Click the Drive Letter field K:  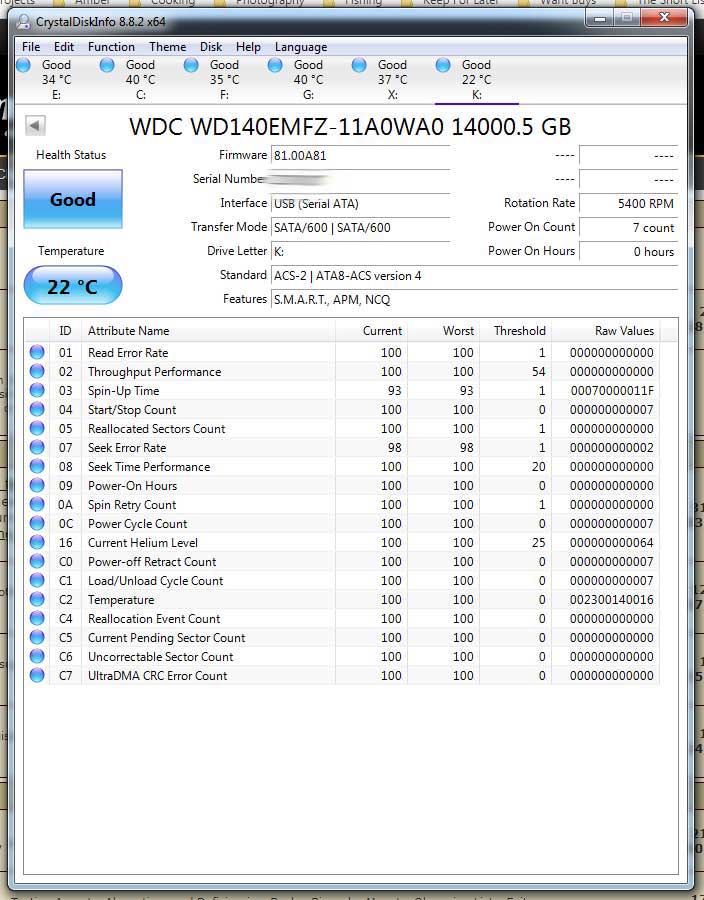[x=360, y=251]
